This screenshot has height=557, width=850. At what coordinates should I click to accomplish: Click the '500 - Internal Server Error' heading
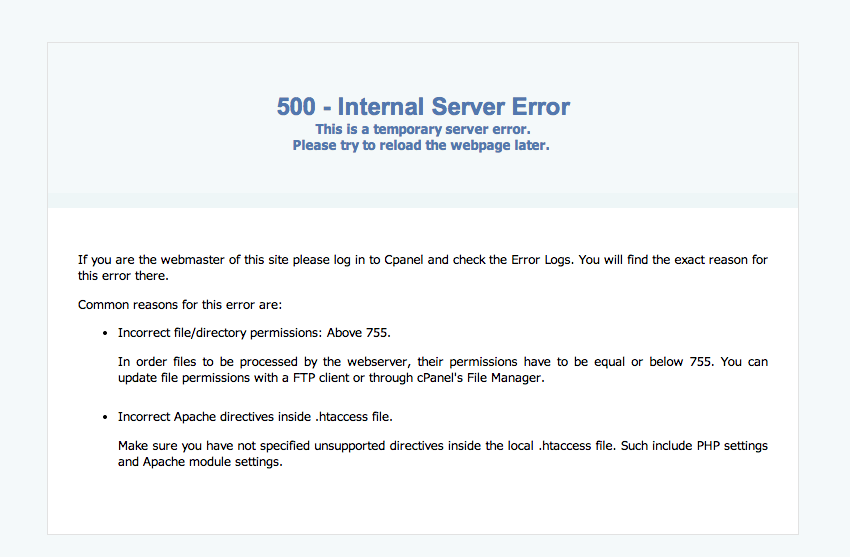pos(423,106)
